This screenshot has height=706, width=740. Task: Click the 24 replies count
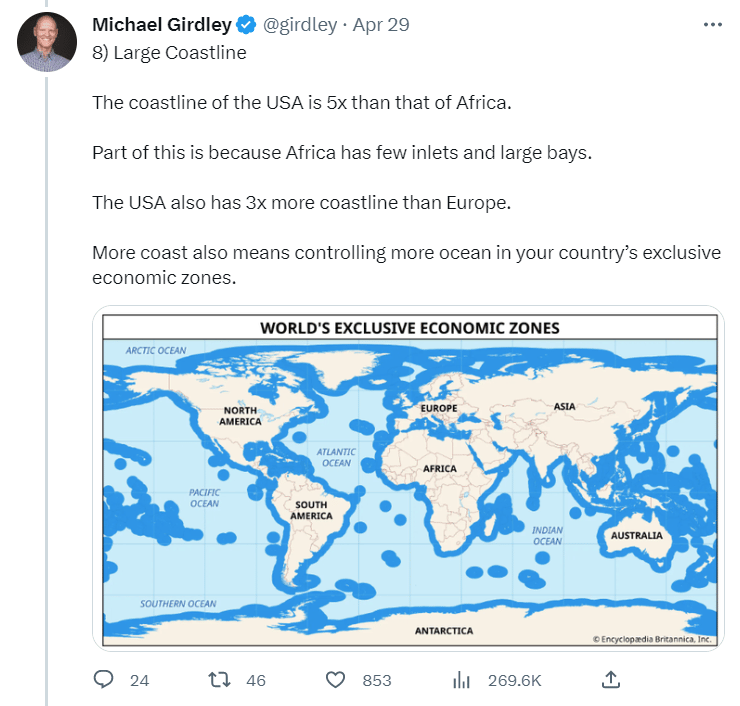[x=139, y=680]
